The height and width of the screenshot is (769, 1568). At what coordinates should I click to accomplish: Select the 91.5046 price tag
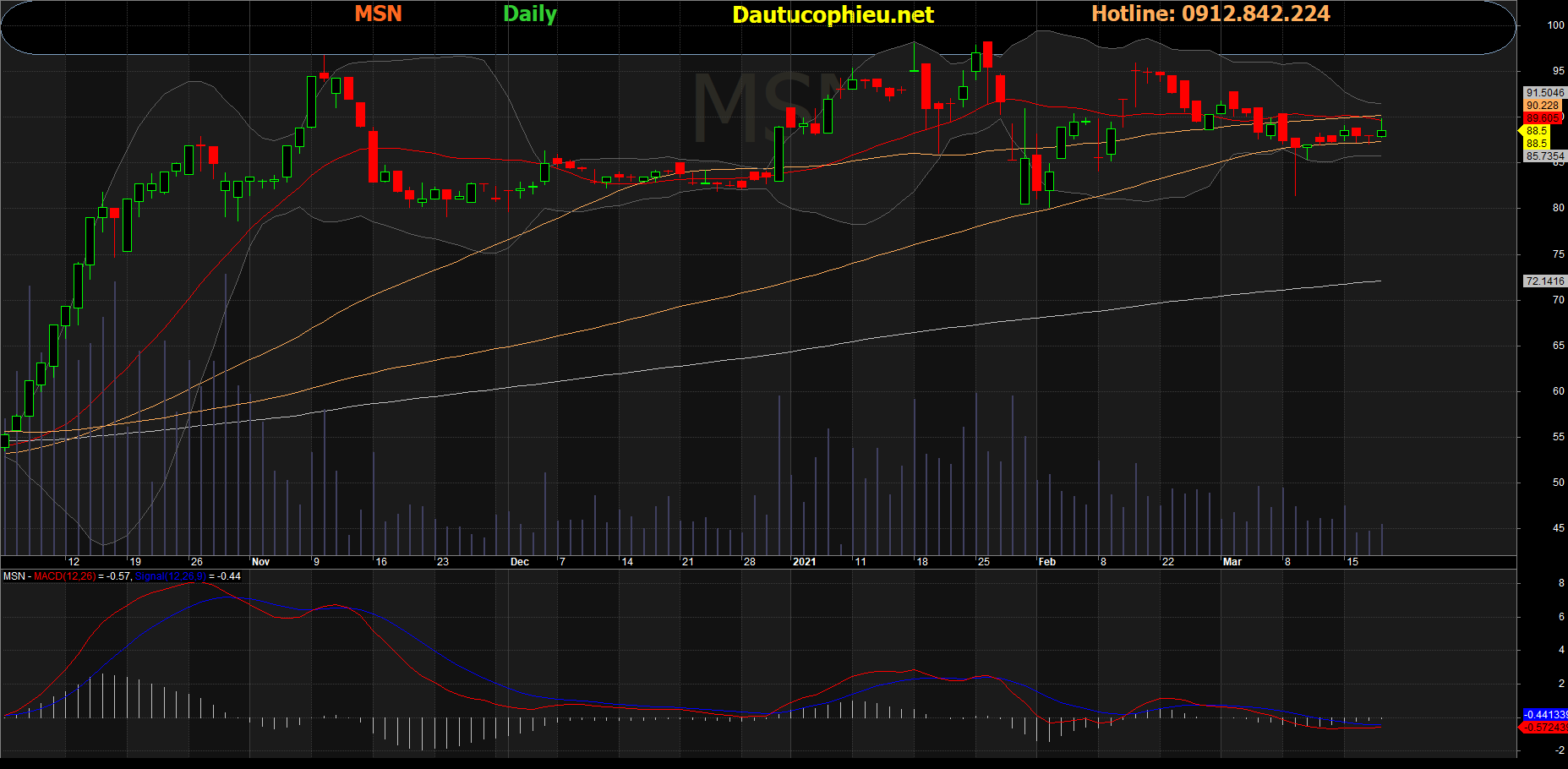[x=1545, y=93]
